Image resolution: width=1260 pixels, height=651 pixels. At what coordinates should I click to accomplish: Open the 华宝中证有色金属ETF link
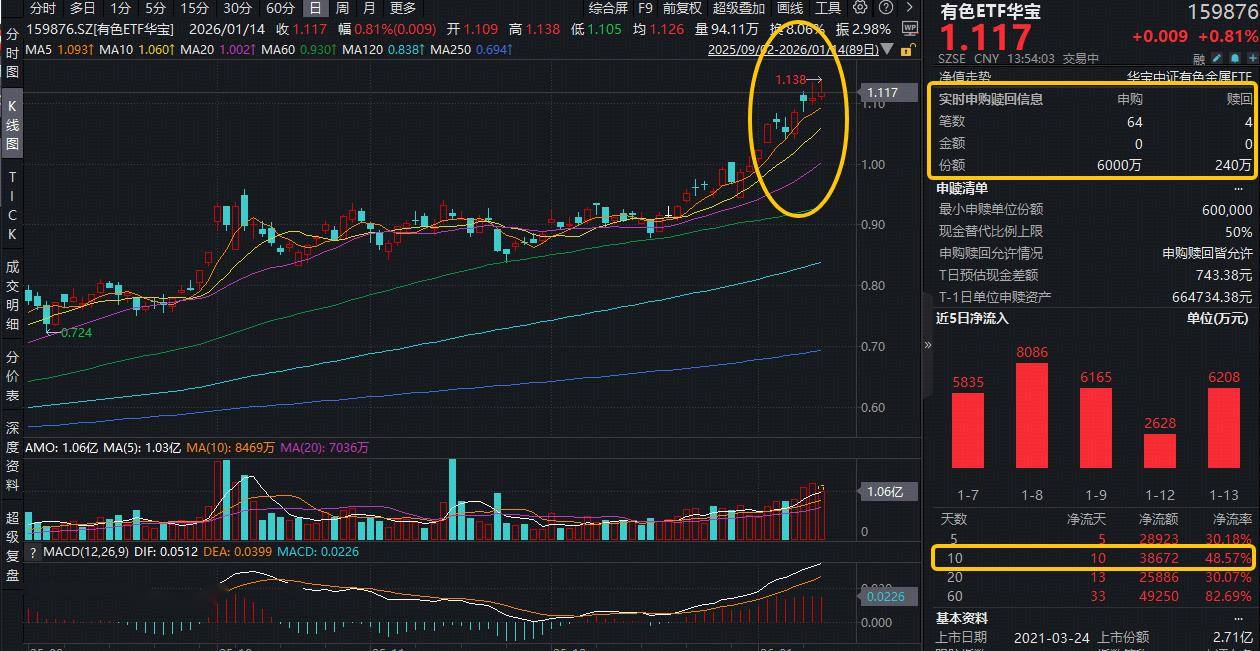tap(1189, 76)
